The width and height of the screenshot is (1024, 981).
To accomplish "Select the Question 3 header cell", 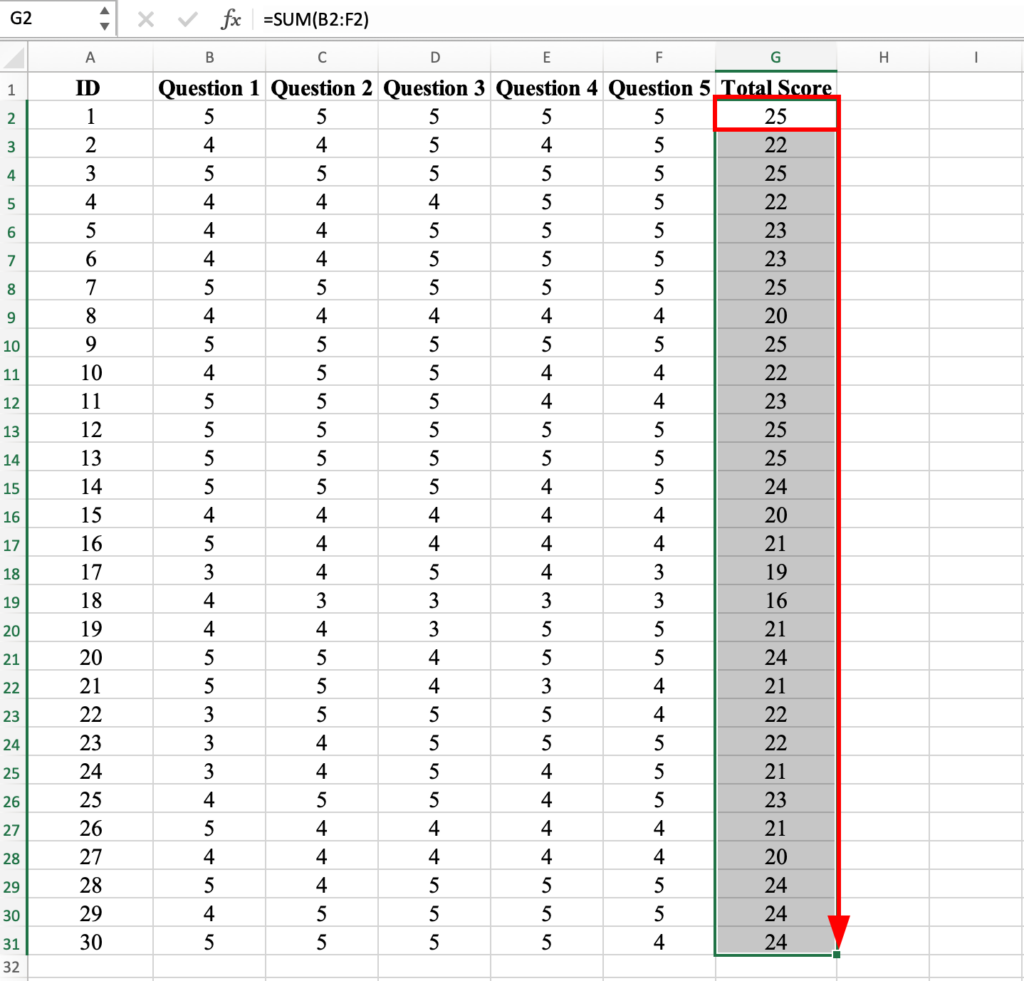I will (x=434, y=87).
